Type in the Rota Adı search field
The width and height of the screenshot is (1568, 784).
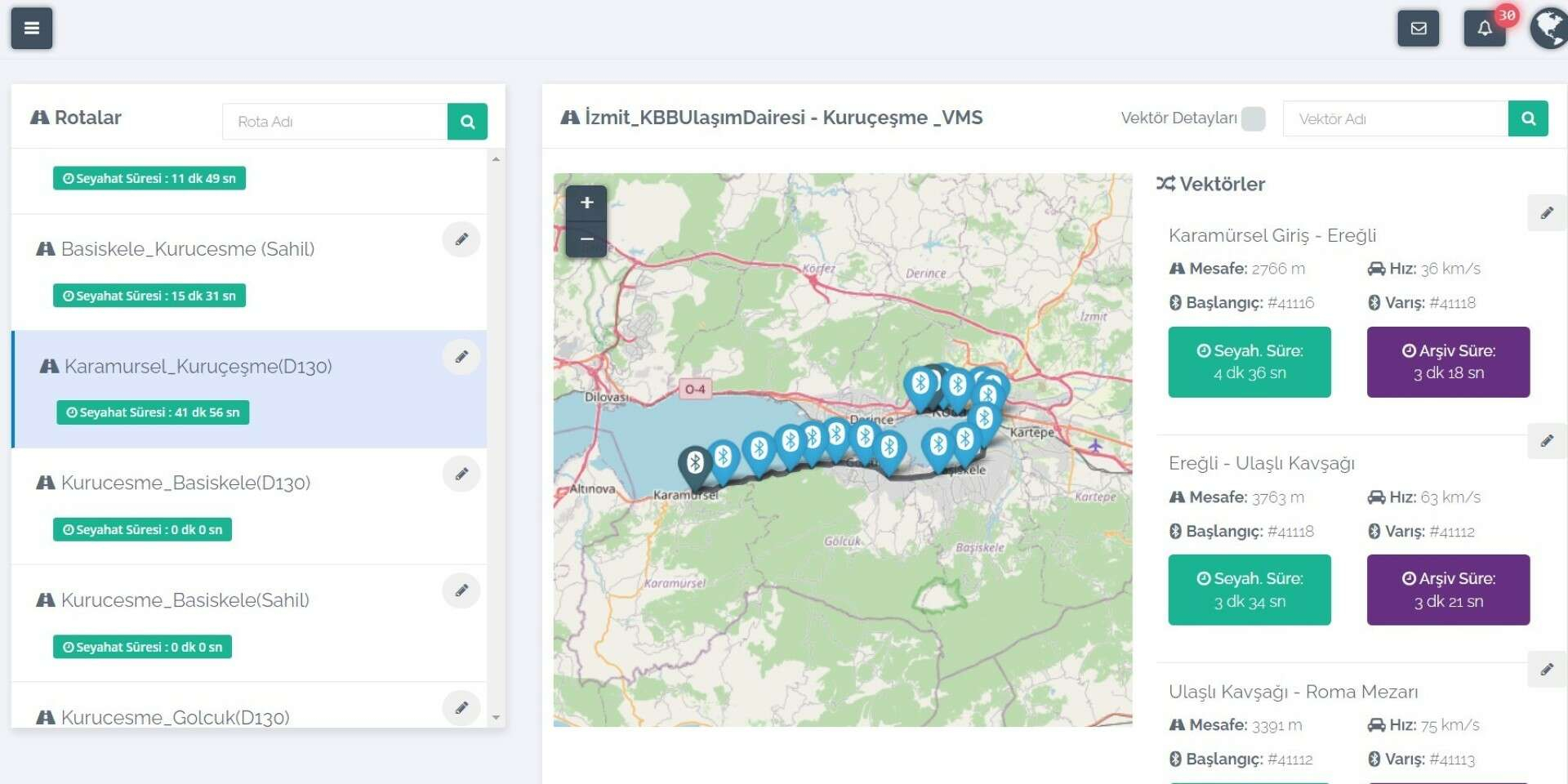[x=335, y=122]
